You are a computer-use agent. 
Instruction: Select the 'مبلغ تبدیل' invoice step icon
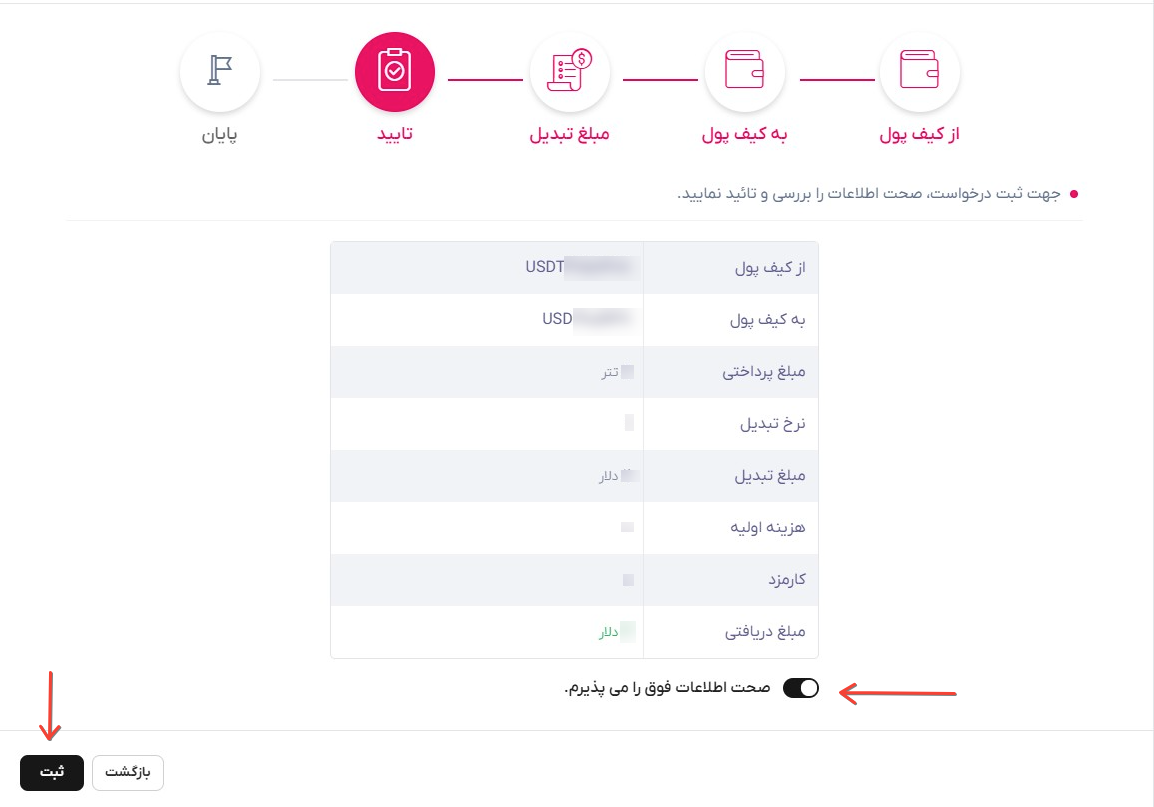[570, 71]
